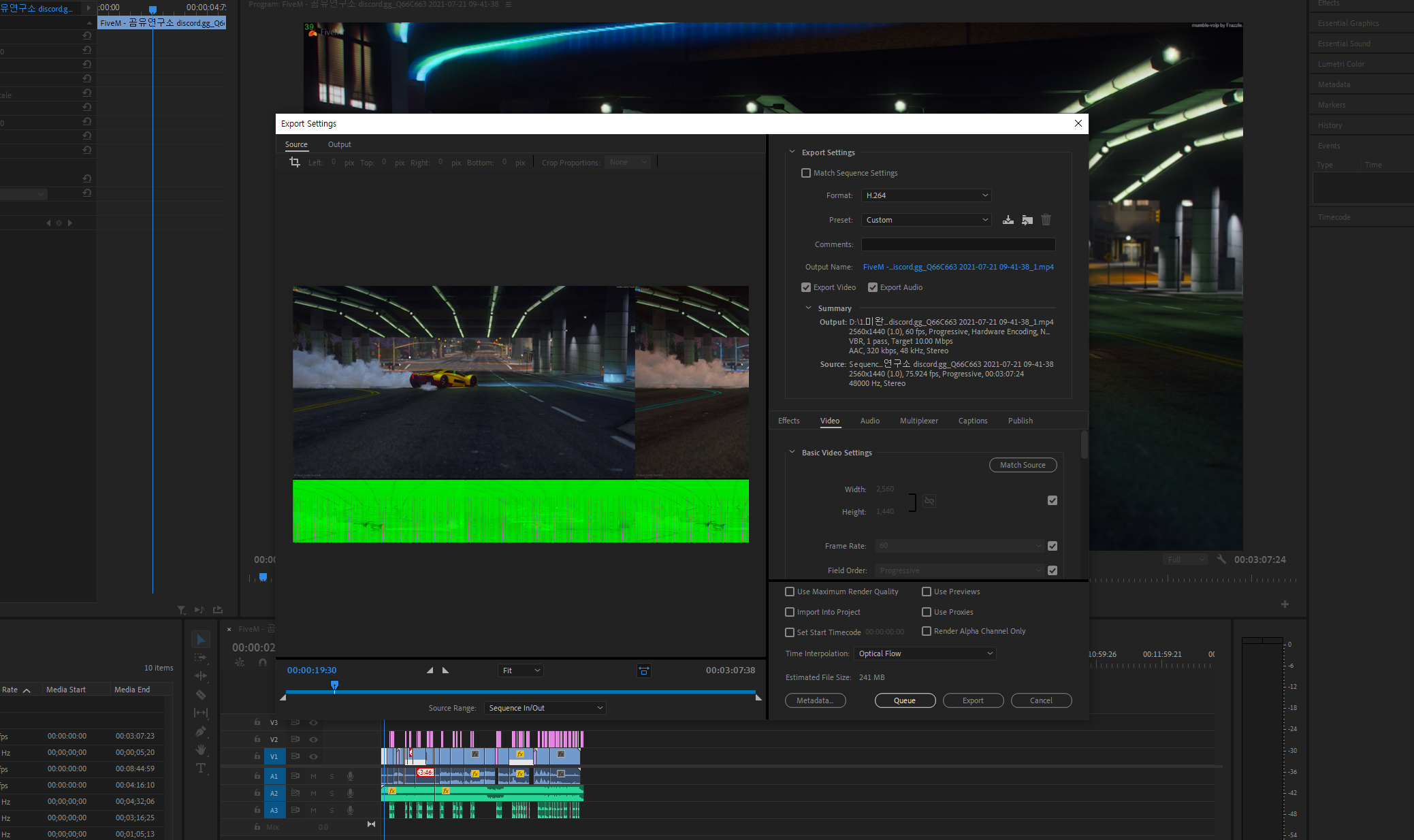1414x840 pixels.
Task: Click the Match Source button
Action: (x=1023, y=465)
